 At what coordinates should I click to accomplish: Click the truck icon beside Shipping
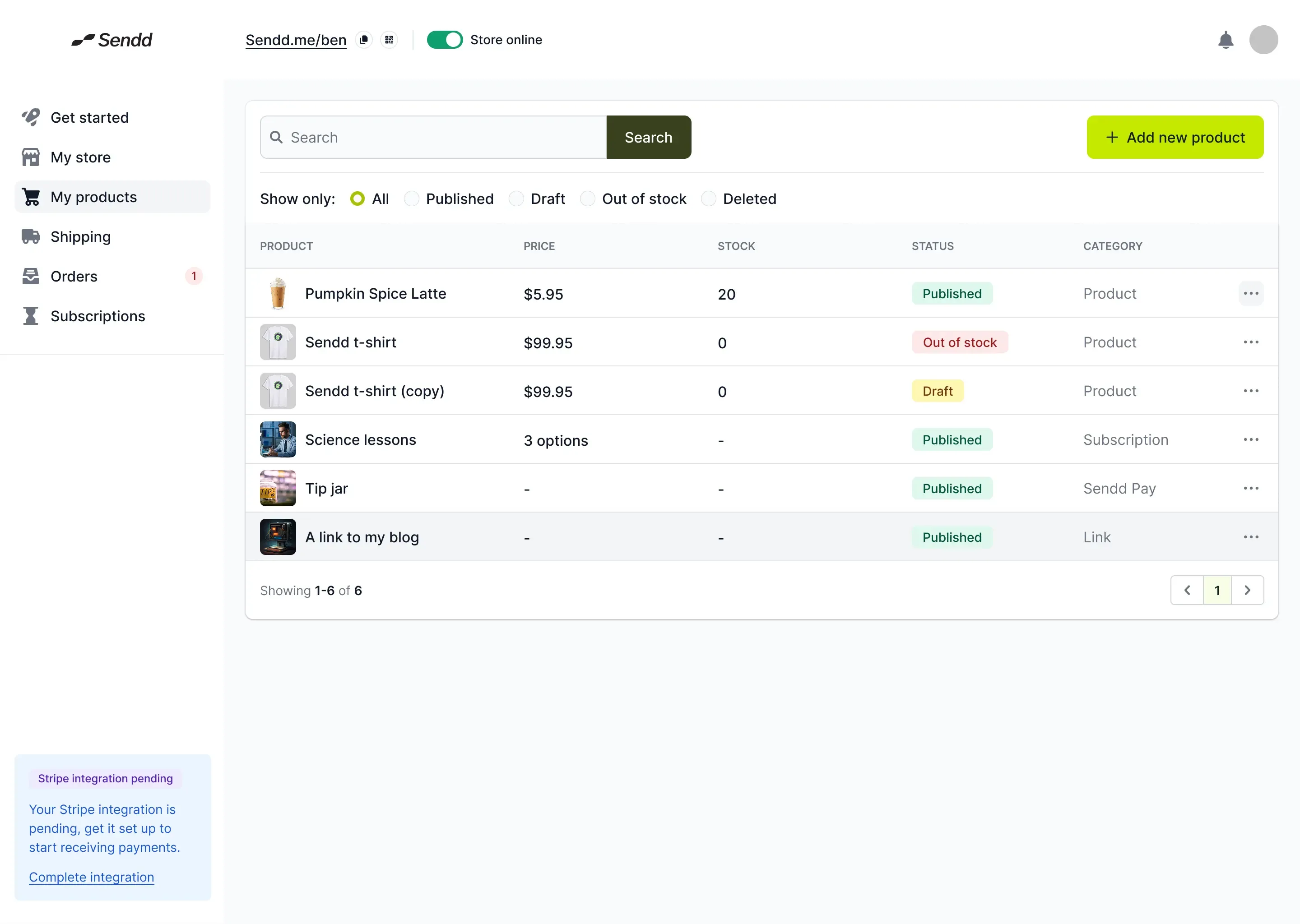(31, 237)
